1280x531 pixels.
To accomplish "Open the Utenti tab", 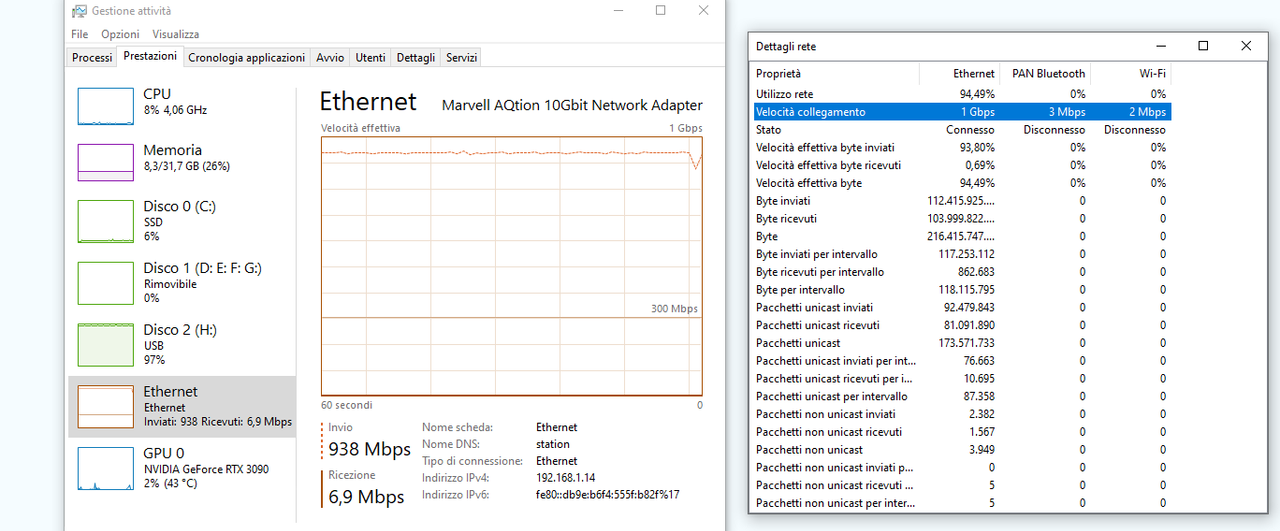I will pyautogui.click(x=370, y=58).
